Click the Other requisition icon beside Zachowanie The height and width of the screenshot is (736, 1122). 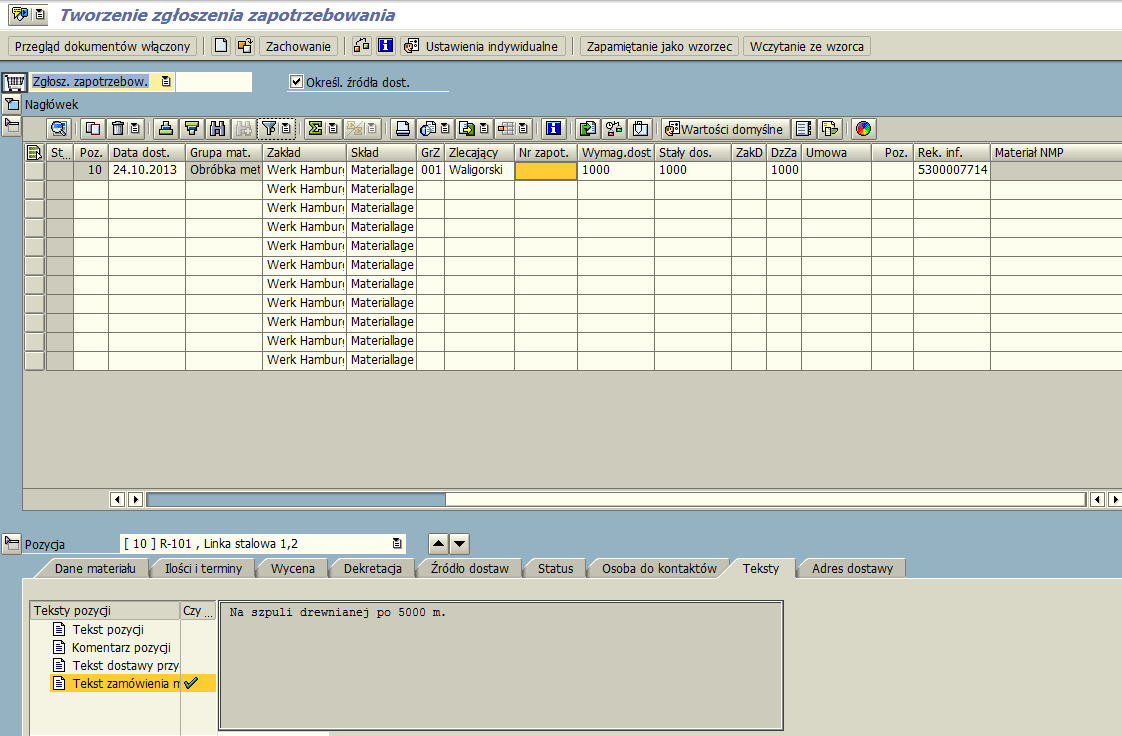pos(245,46)
